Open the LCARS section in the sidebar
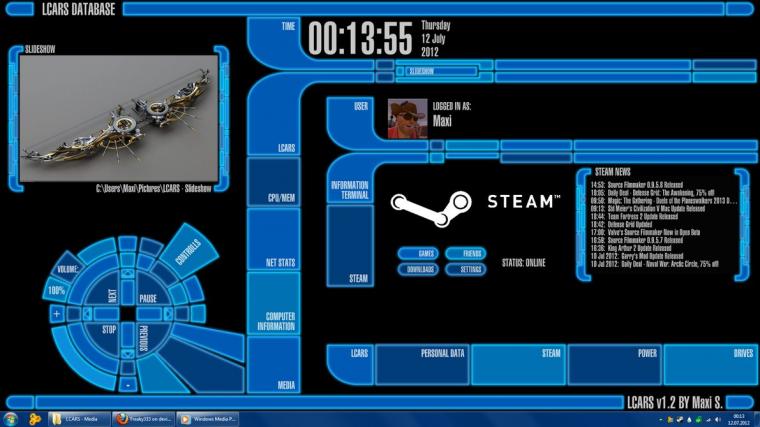Image resolution: width=760 pixels, height=427 pixels. [274, 115]
